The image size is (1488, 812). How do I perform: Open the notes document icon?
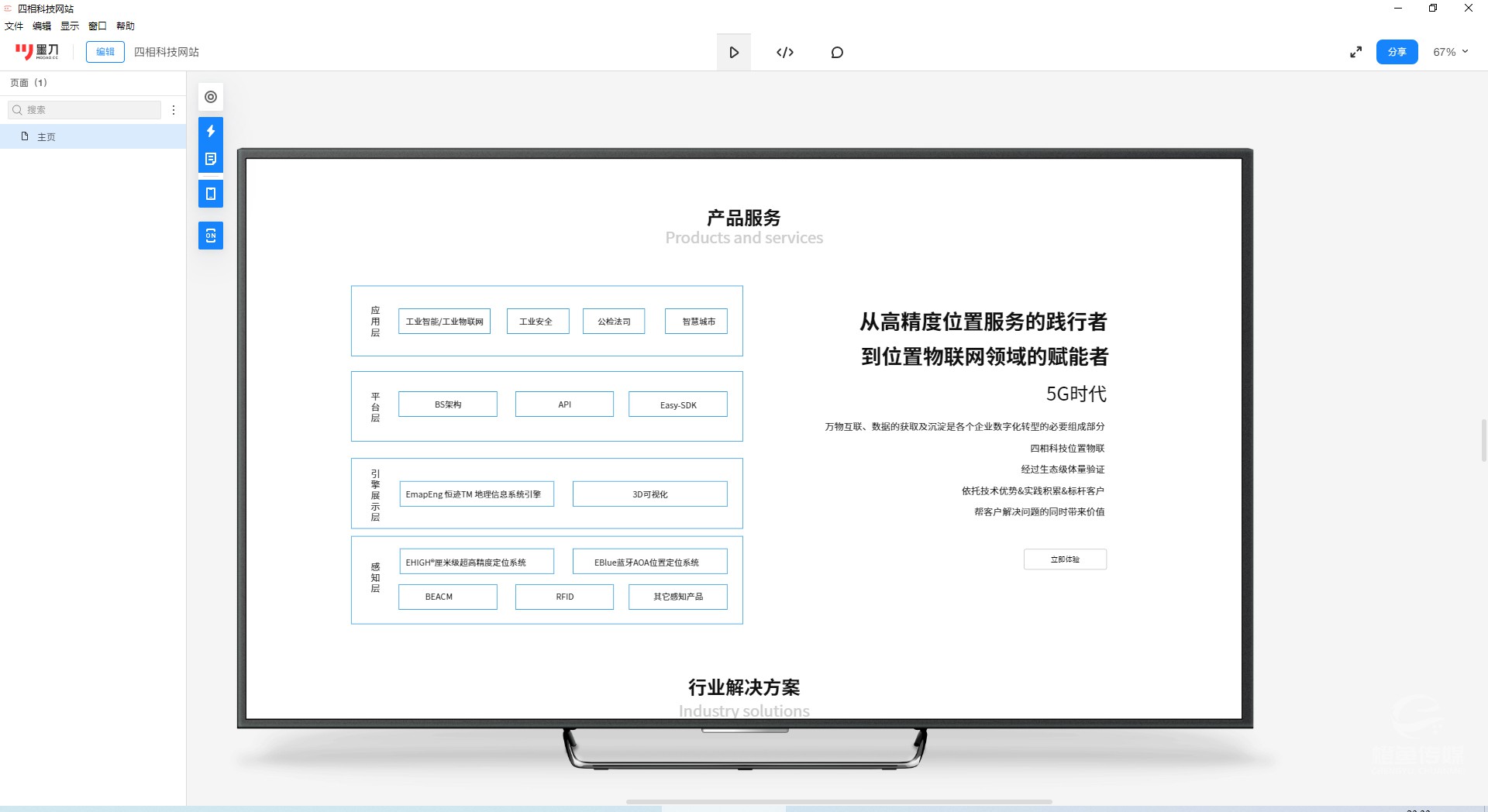[211, 159]
